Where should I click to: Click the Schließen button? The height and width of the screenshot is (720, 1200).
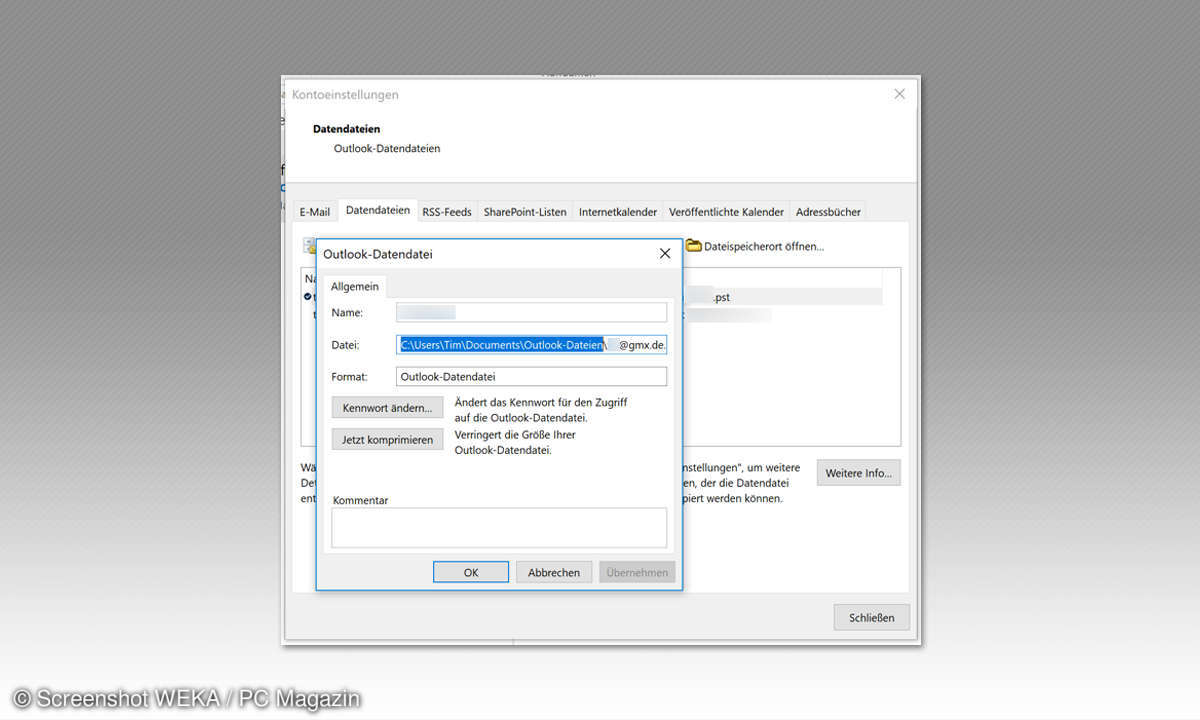(872, 617)
